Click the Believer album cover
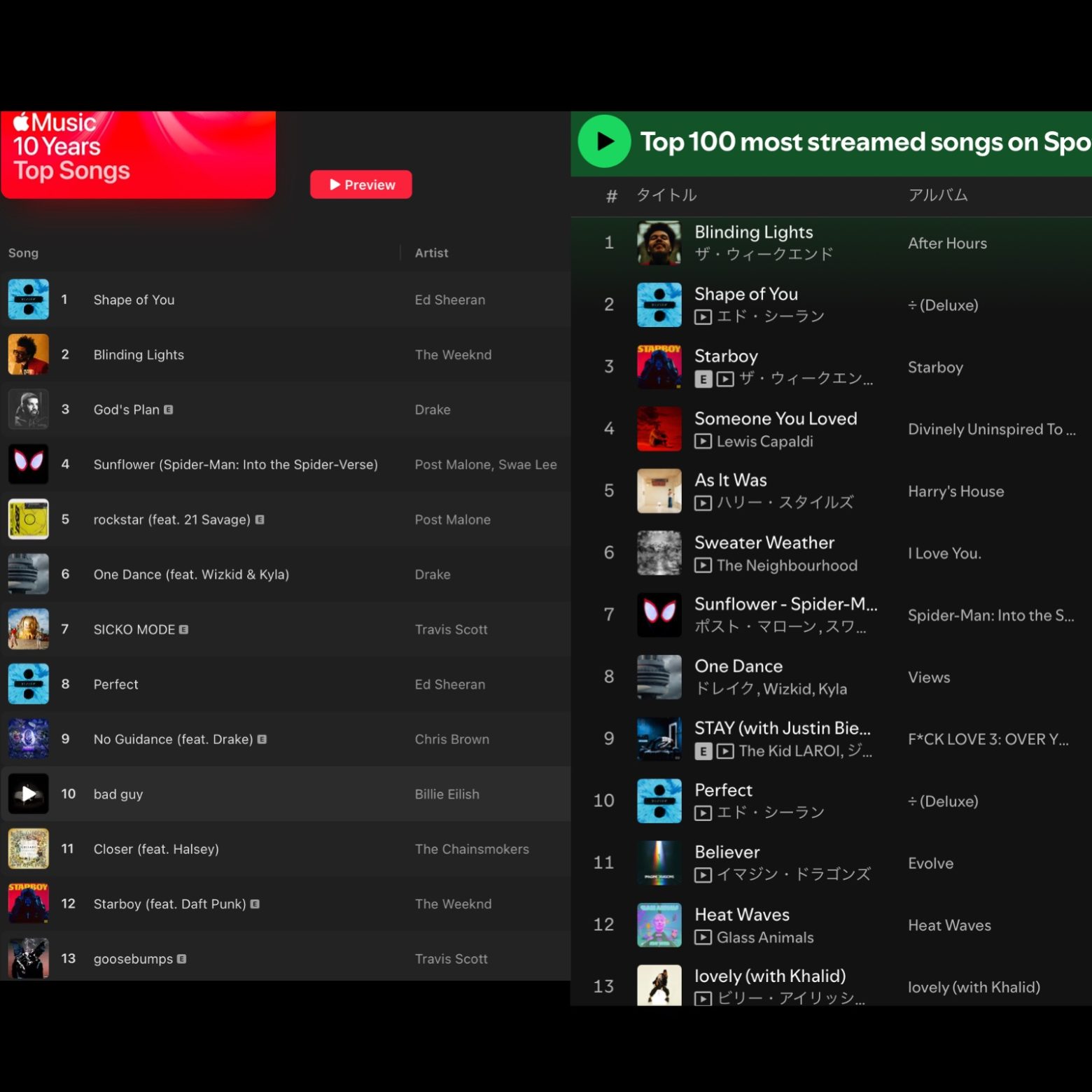Image resolution: width=1092 pixels, height=1092 pixels. (x=659, y=863)
